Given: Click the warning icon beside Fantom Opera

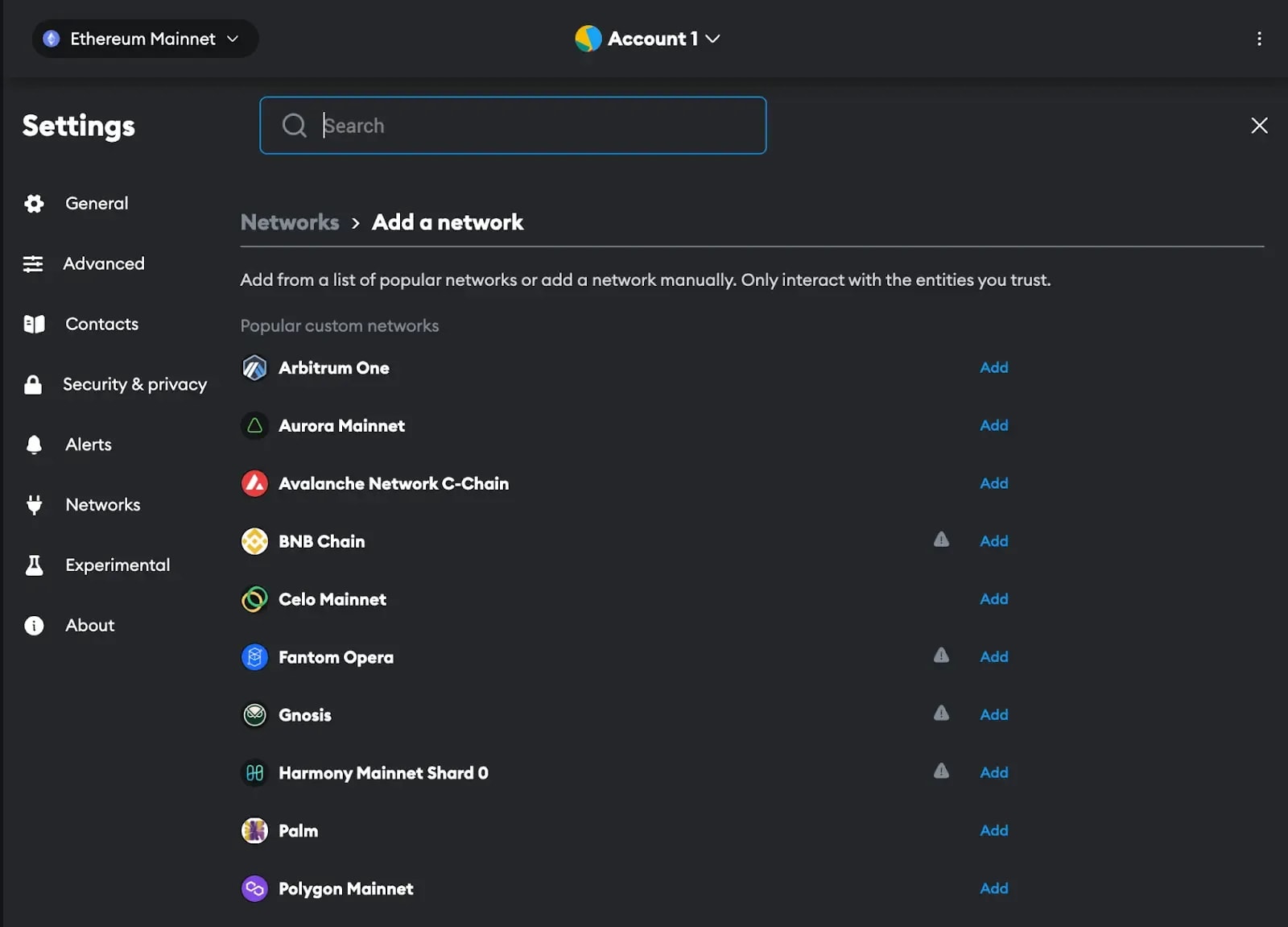Looking at the screenshot, I should pos(941,656).
